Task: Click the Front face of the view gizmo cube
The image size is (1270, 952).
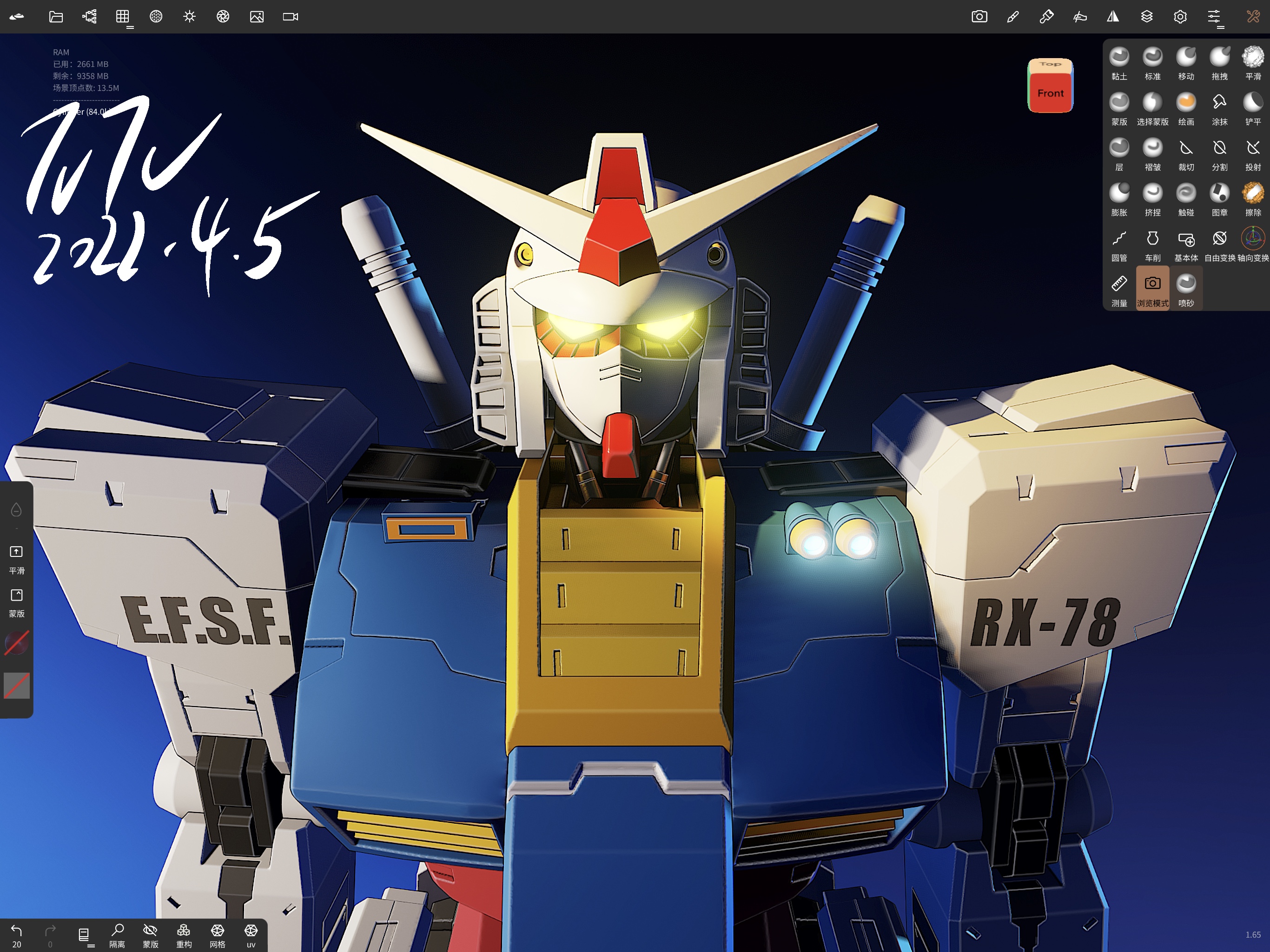Action: coord(1051,93)
